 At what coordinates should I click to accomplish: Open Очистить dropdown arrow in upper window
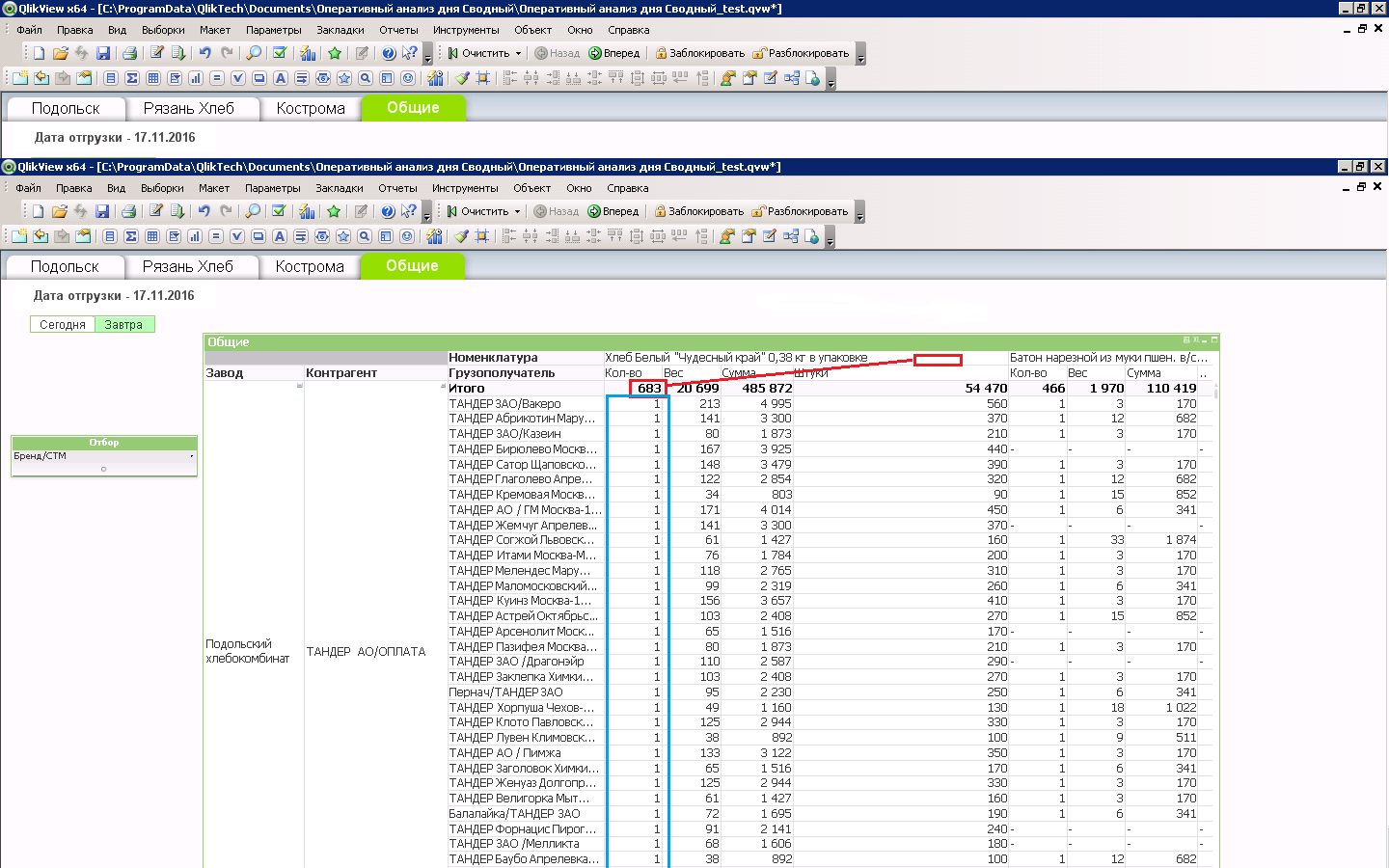(518, 53)
